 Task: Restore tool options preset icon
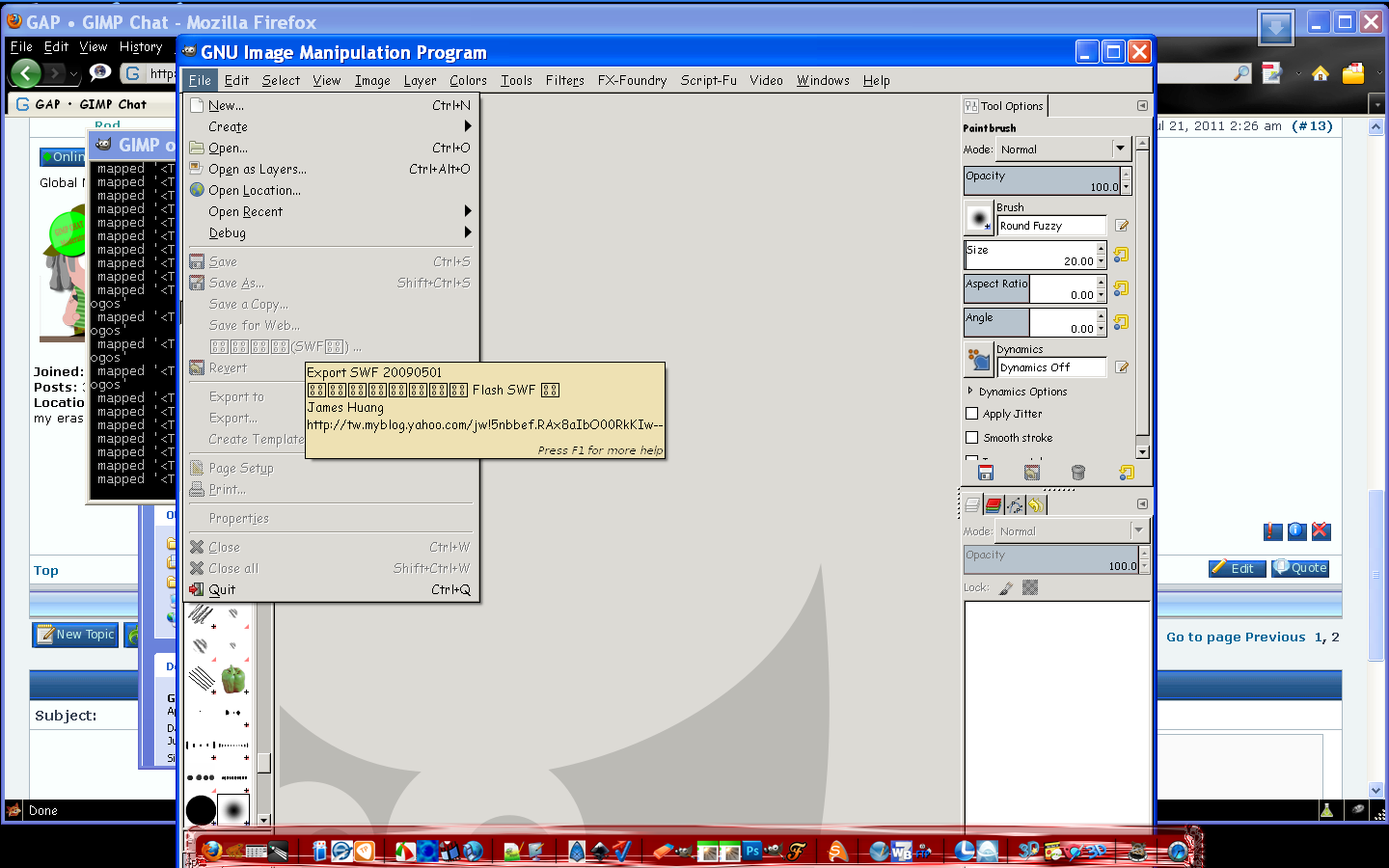pos(1032,473)
